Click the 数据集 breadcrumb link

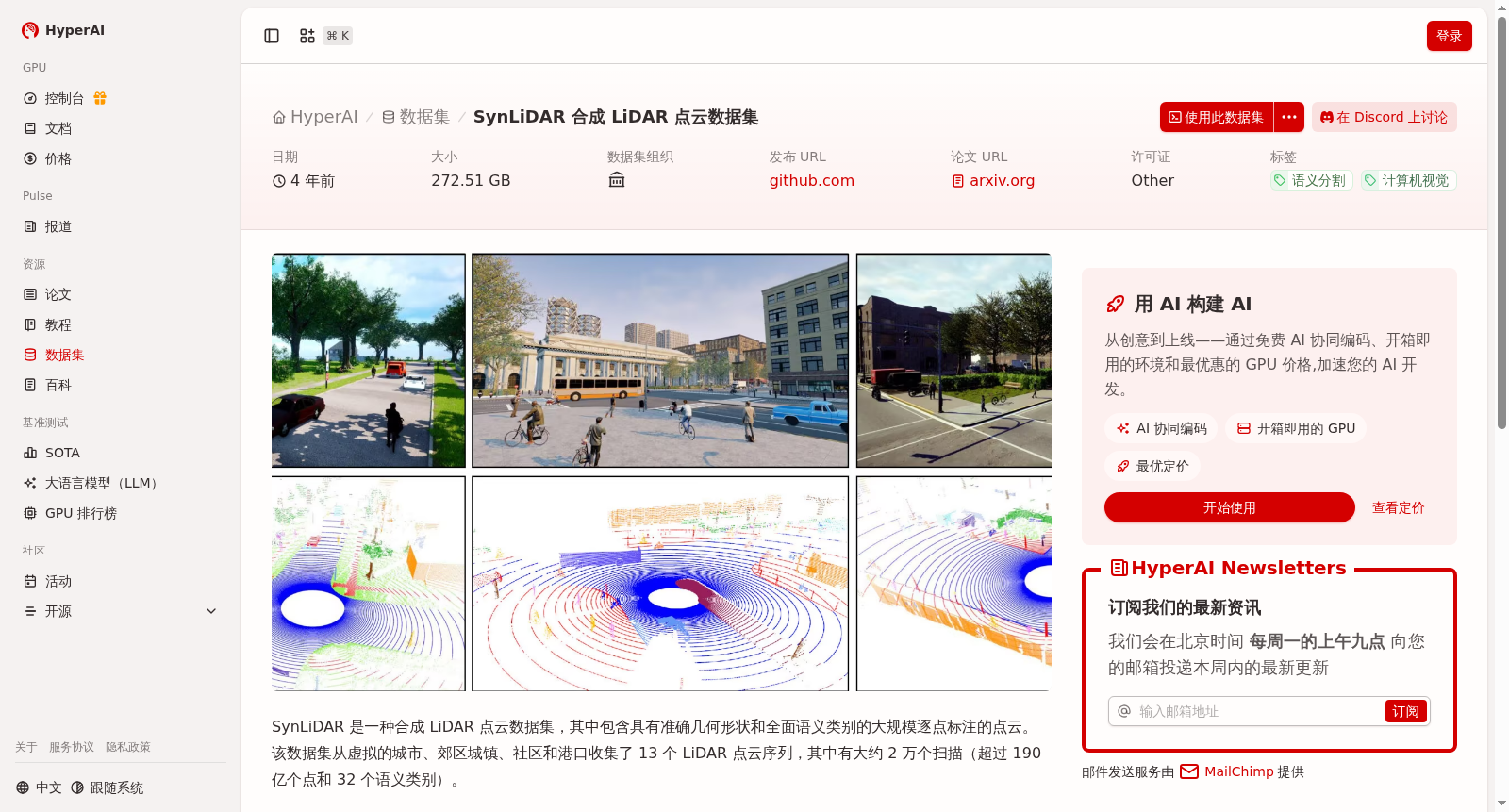pyautogui.click(x=416, y=117)
